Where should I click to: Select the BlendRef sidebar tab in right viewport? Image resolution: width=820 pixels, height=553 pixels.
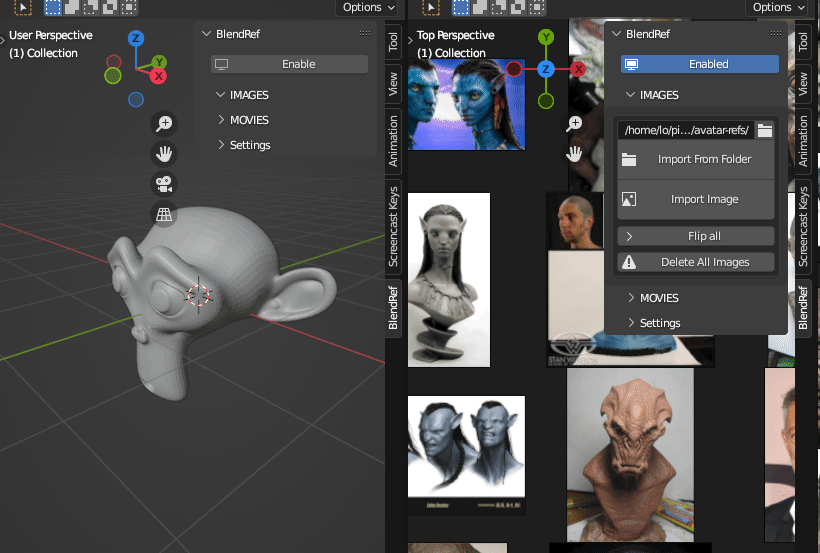coord(803,308)
